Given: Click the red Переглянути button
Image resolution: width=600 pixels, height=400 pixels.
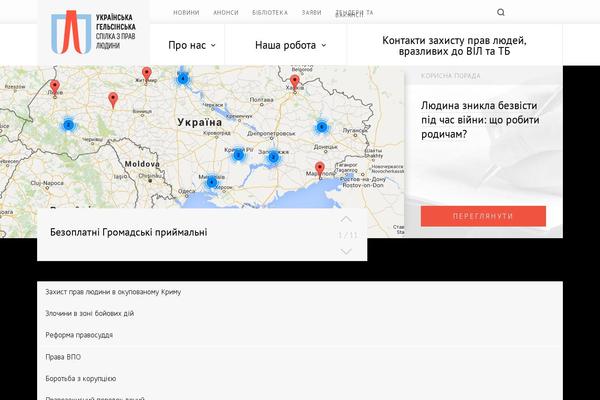Looking at the screenshot, I should (483, 216).
